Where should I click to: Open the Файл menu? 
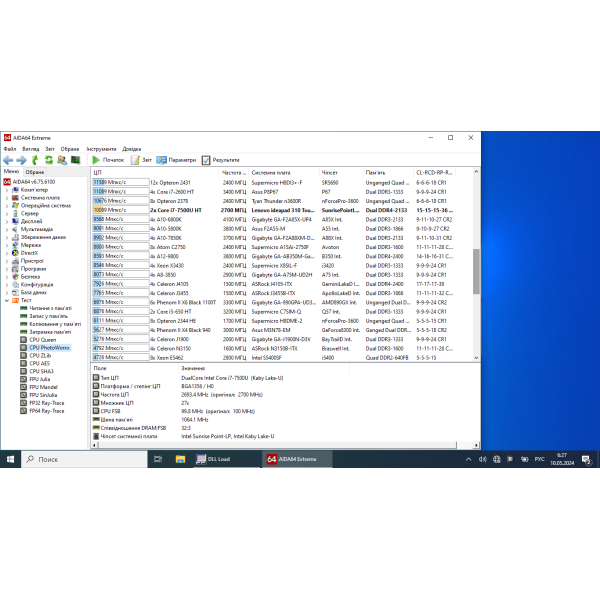pyautogui.click(x=10, y=149)
